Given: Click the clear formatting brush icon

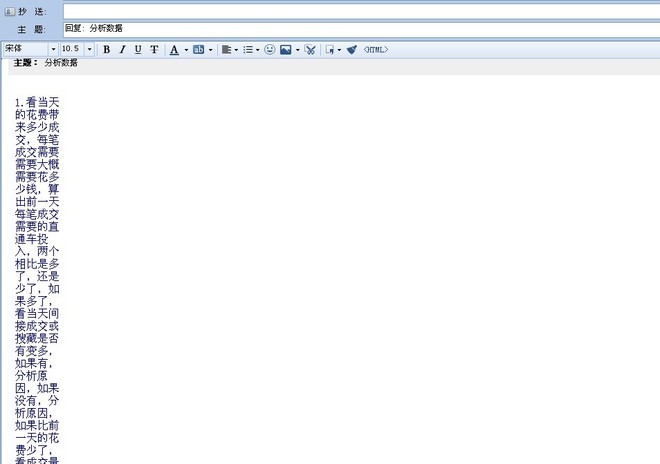Looking at the screenshot, I should pos(352,50).
